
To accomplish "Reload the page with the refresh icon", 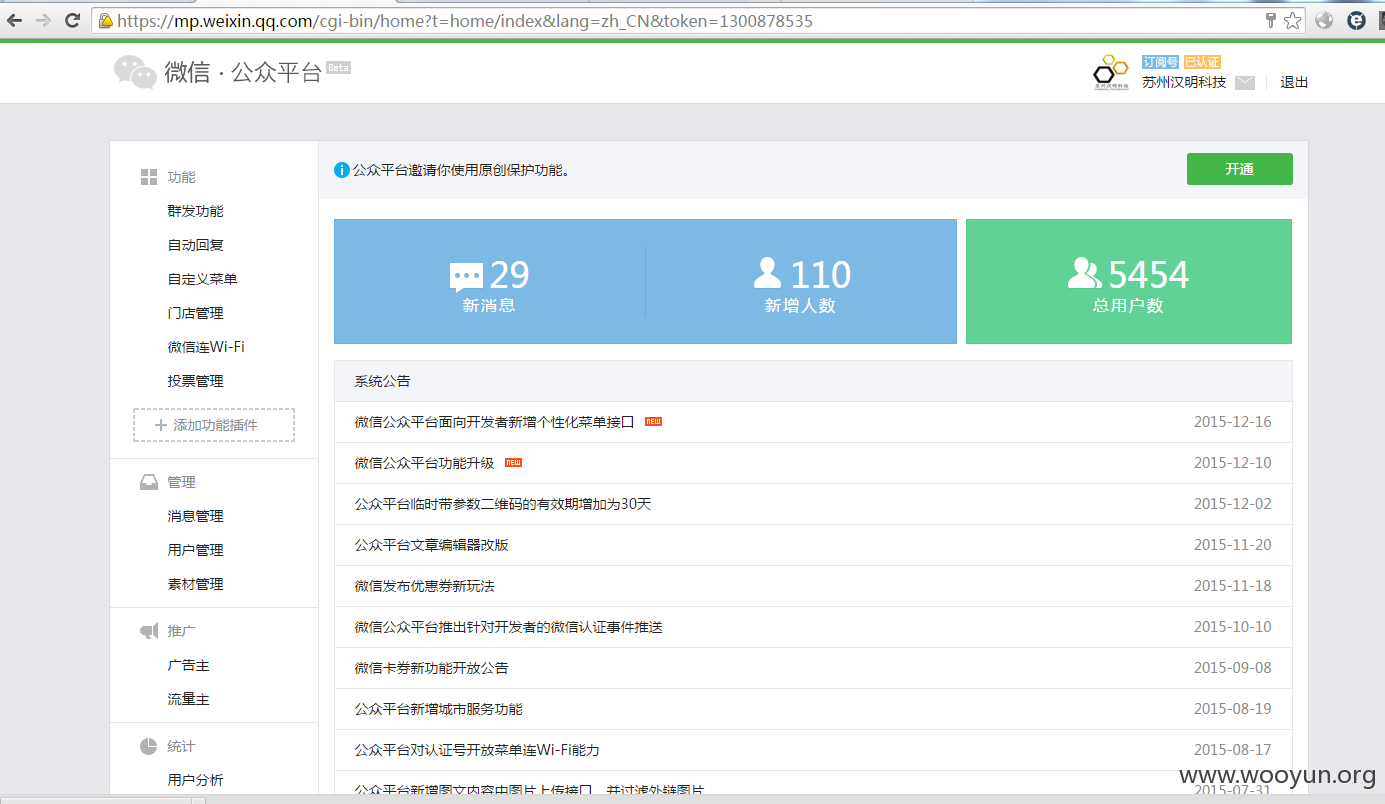I will coord(72,20).
